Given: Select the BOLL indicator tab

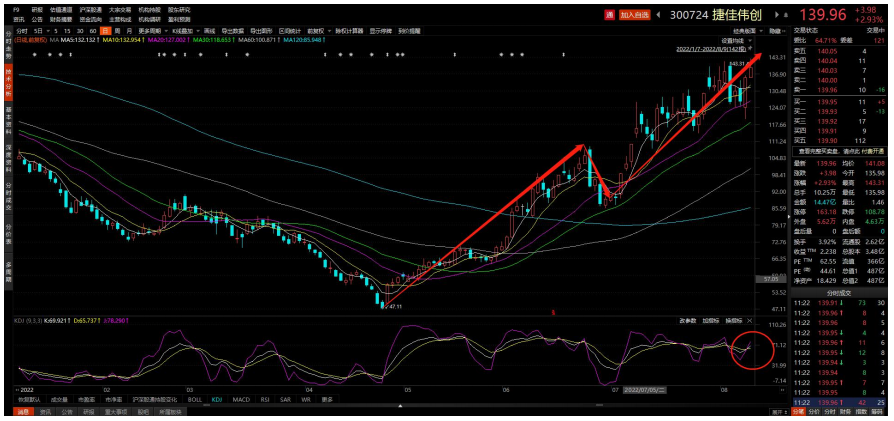Looking at the screenshot, I should 194,399.
